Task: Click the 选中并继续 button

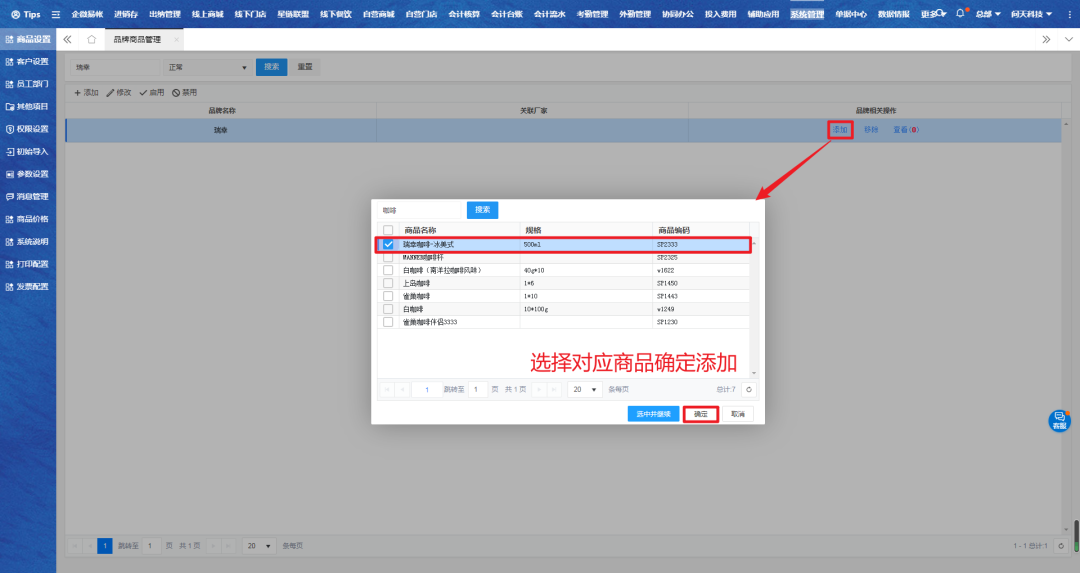Action: pos(654,414)
